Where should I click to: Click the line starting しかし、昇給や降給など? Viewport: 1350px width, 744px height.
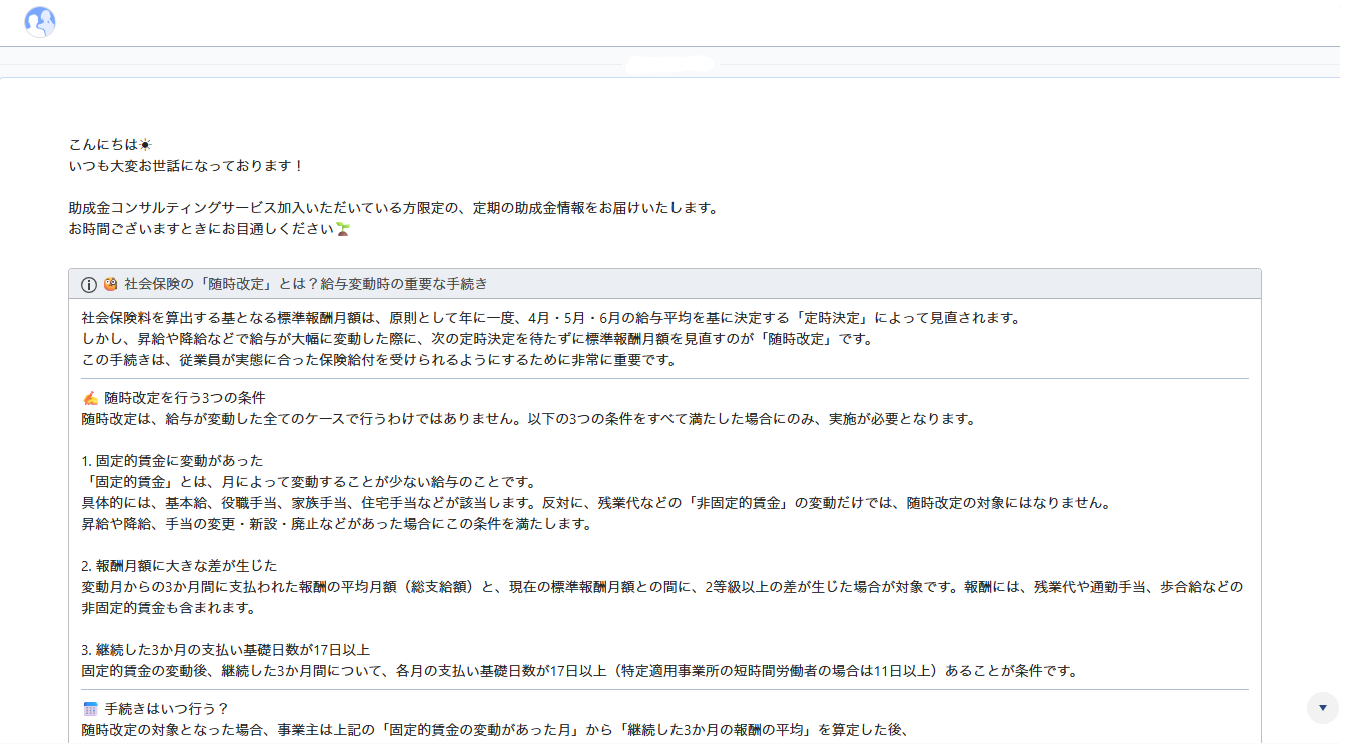coord(478,339)
